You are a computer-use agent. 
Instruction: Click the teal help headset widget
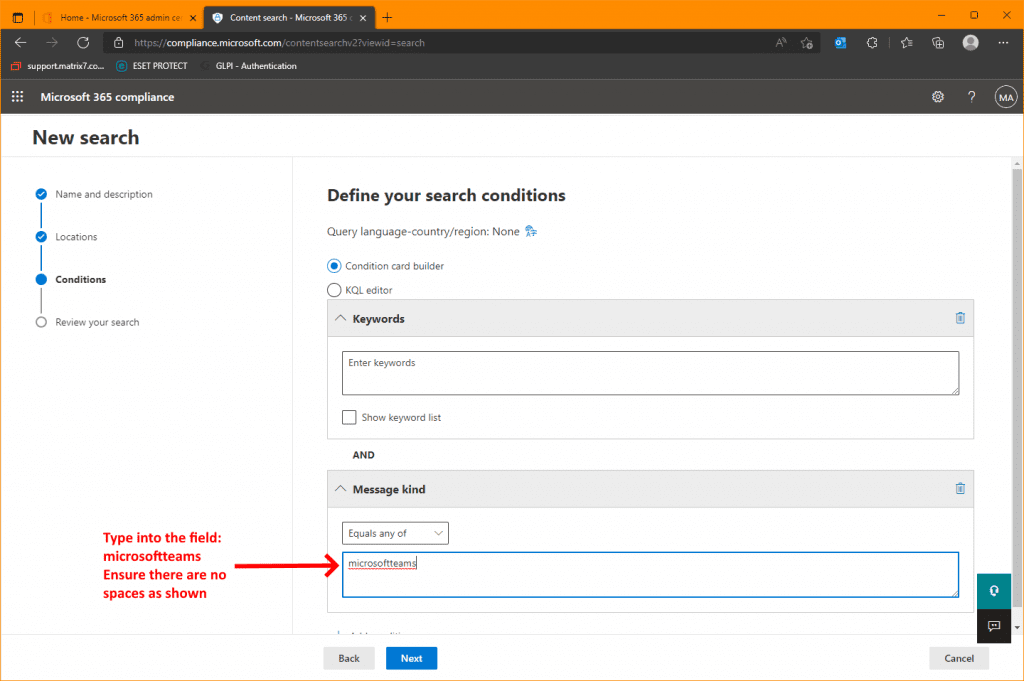tap(994, 591)
